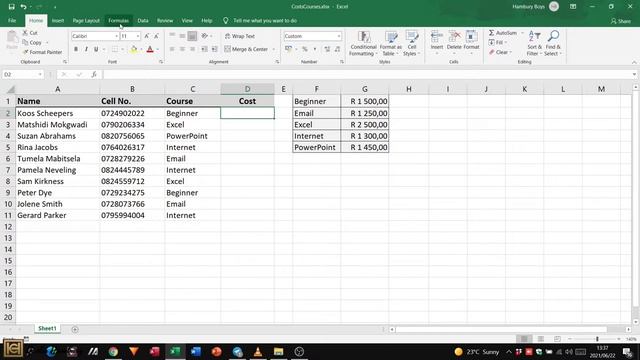Image resolution: width=640 pixels, height=360 pixels.
Task: Apply the red font color A
Action: (x=150, y=49)
